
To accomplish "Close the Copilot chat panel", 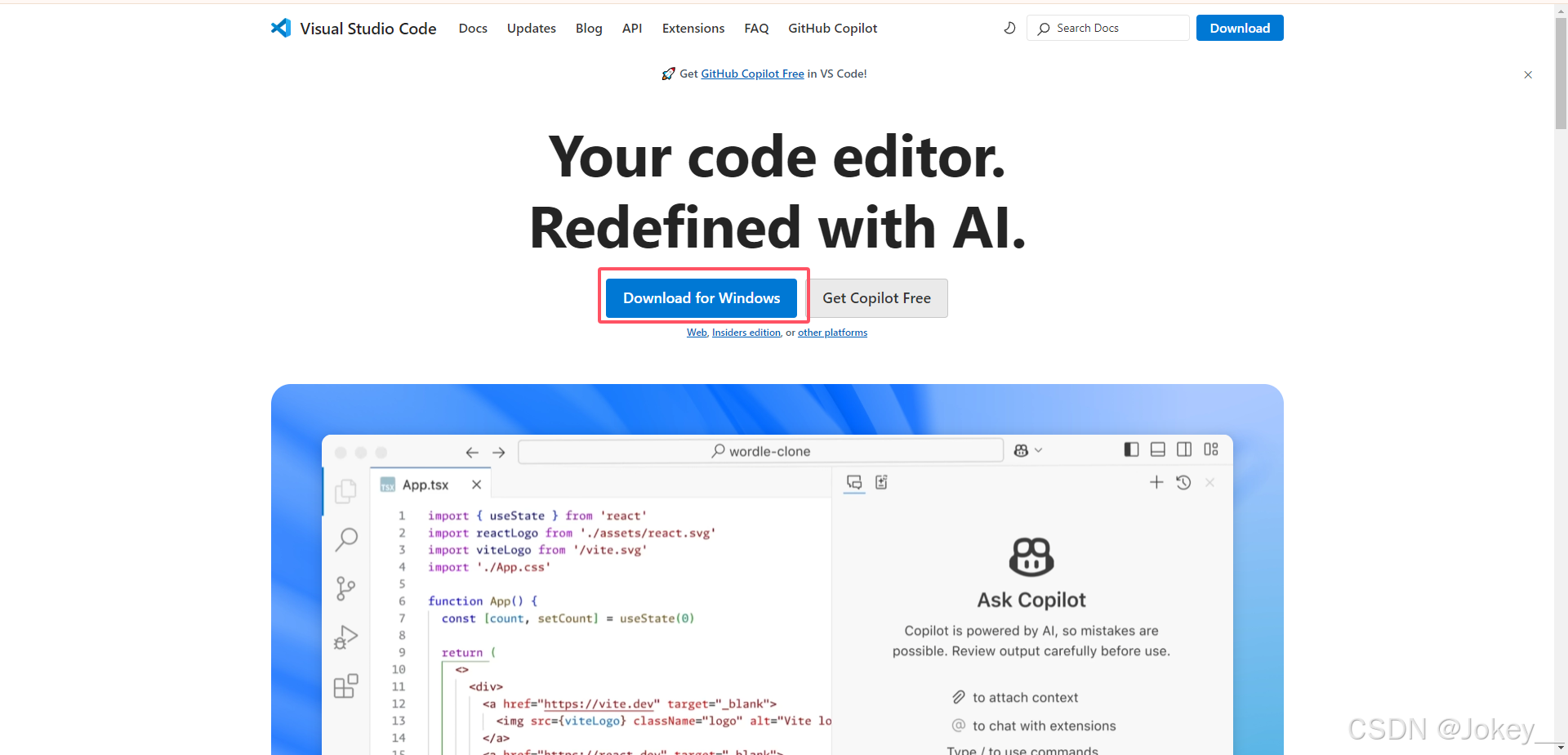I will tap(1210, 483).
